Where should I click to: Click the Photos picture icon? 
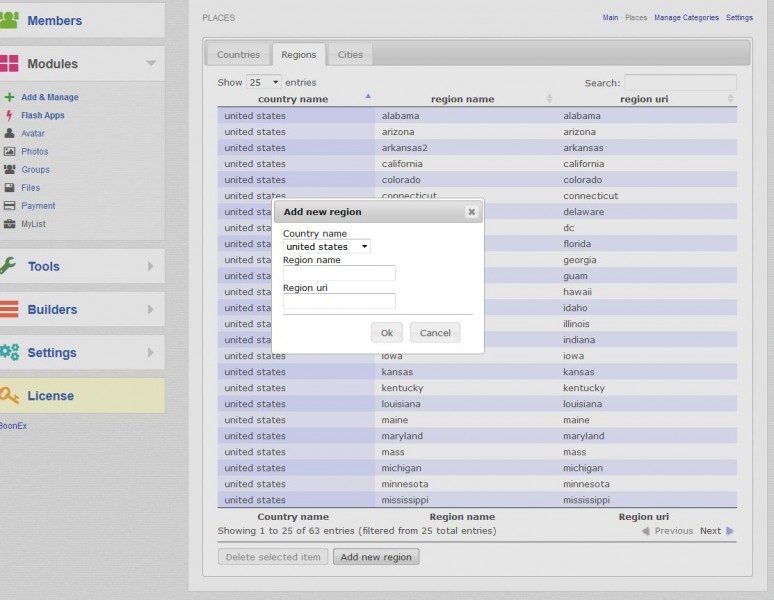(9, 151)
